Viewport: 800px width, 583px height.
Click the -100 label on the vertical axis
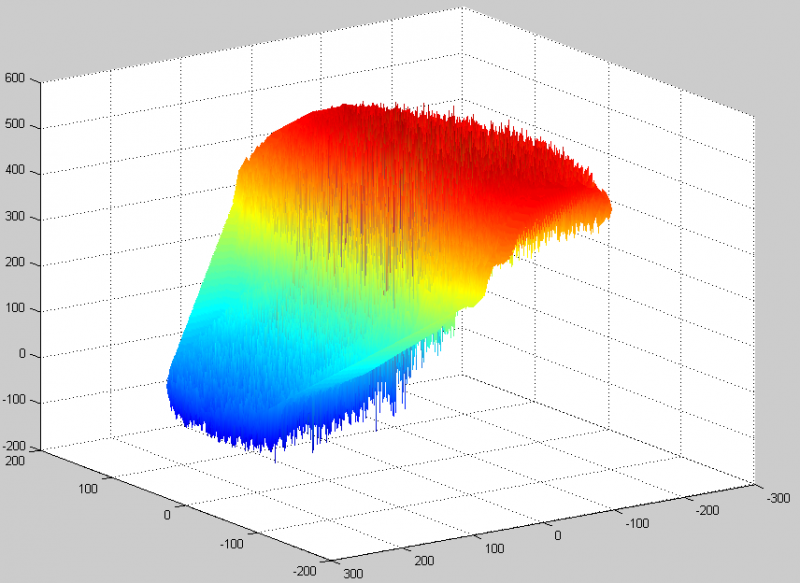[x=14, y=400]
